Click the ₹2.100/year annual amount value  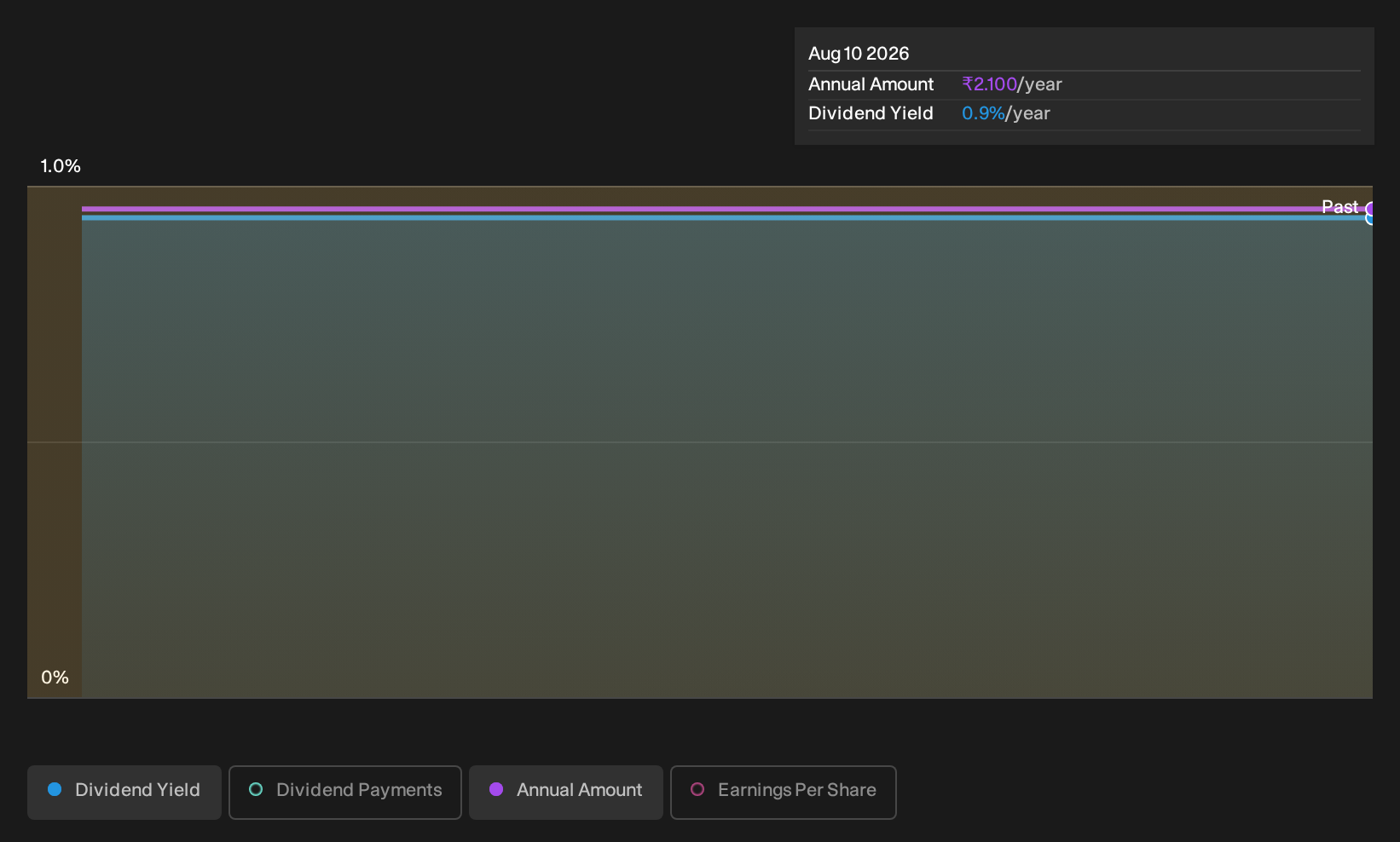[1012, 84]
